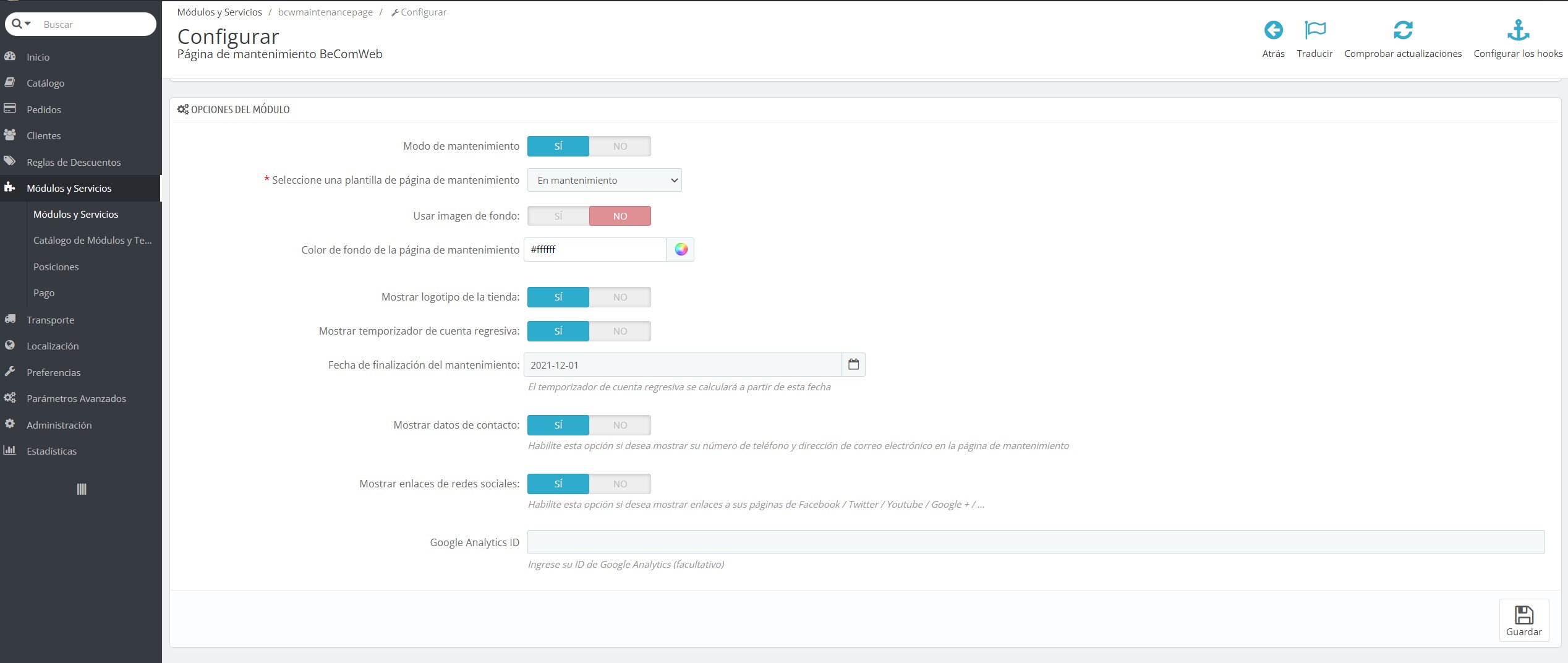Collapse the sidebar with the bottom handle
This screenshot has width=1568, height=663.
(x=80, y=489)
